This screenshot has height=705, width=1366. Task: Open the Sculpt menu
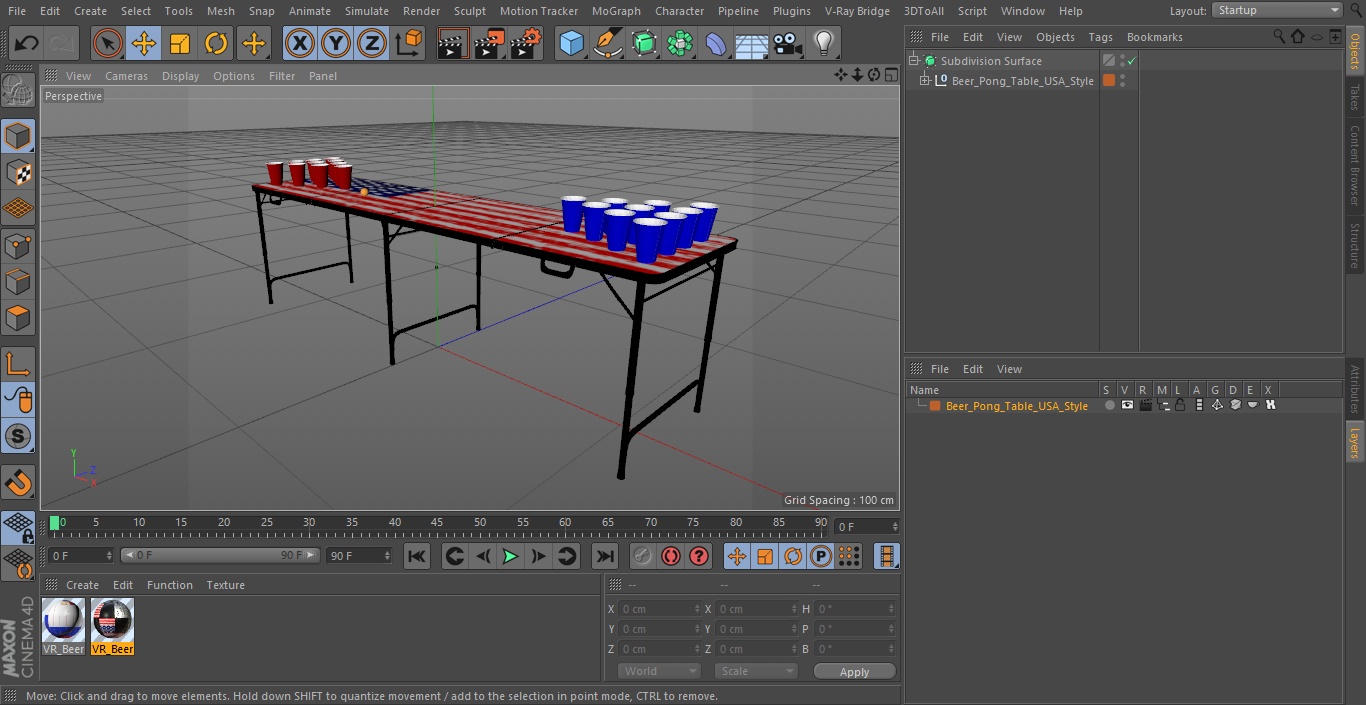(469, 11)
